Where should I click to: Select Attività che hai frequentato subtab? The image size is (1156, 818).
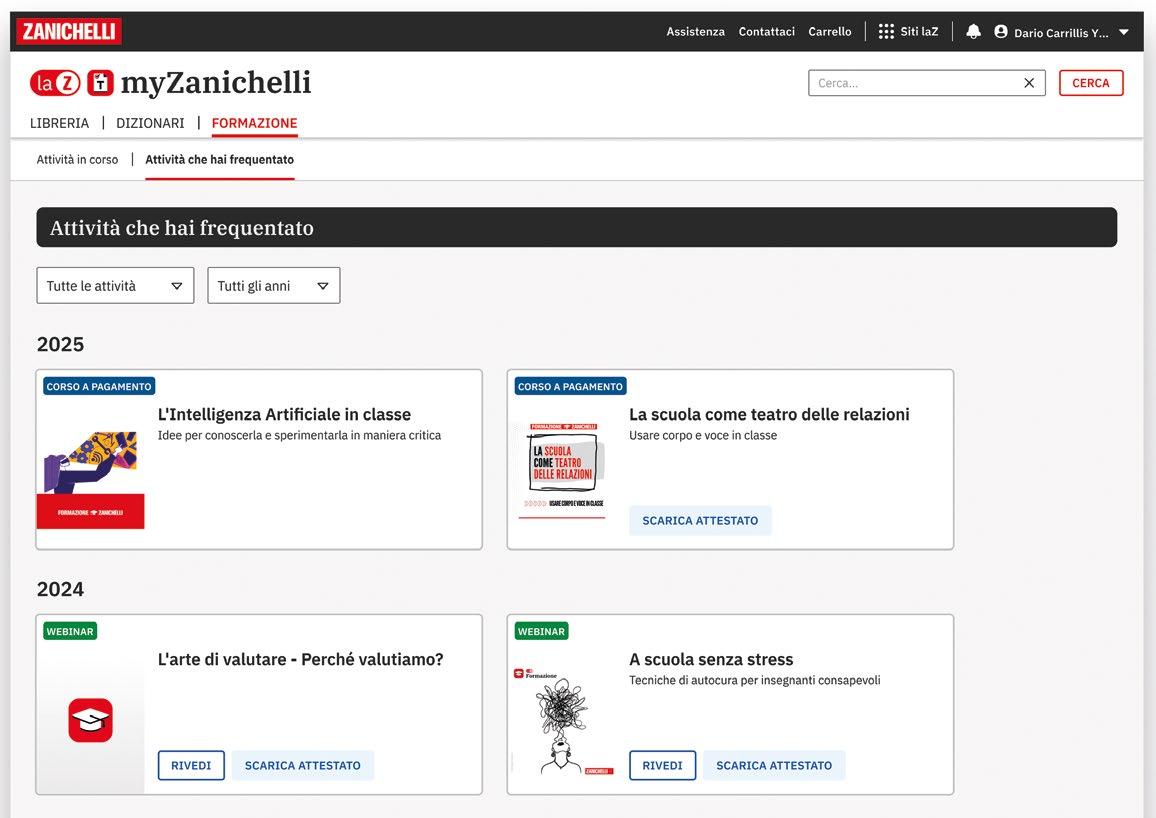pos(220,159)
